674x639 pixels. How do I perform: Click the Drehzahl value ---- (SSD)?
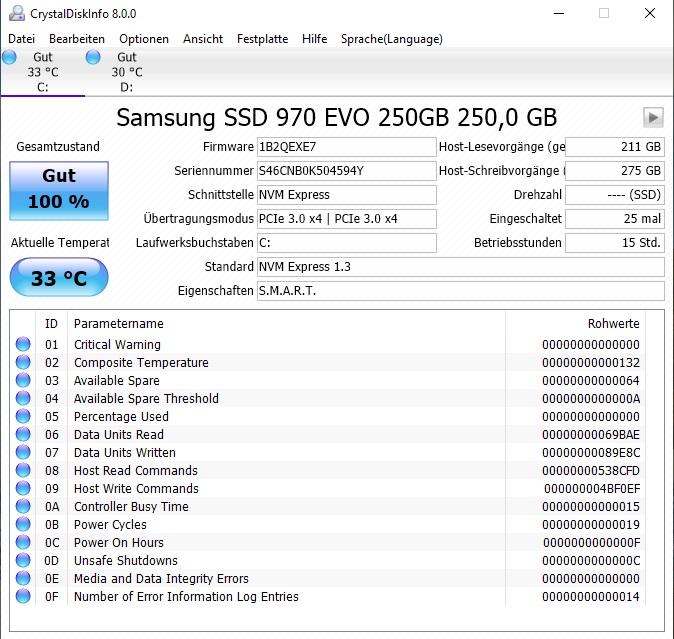[x=615, y=195]
